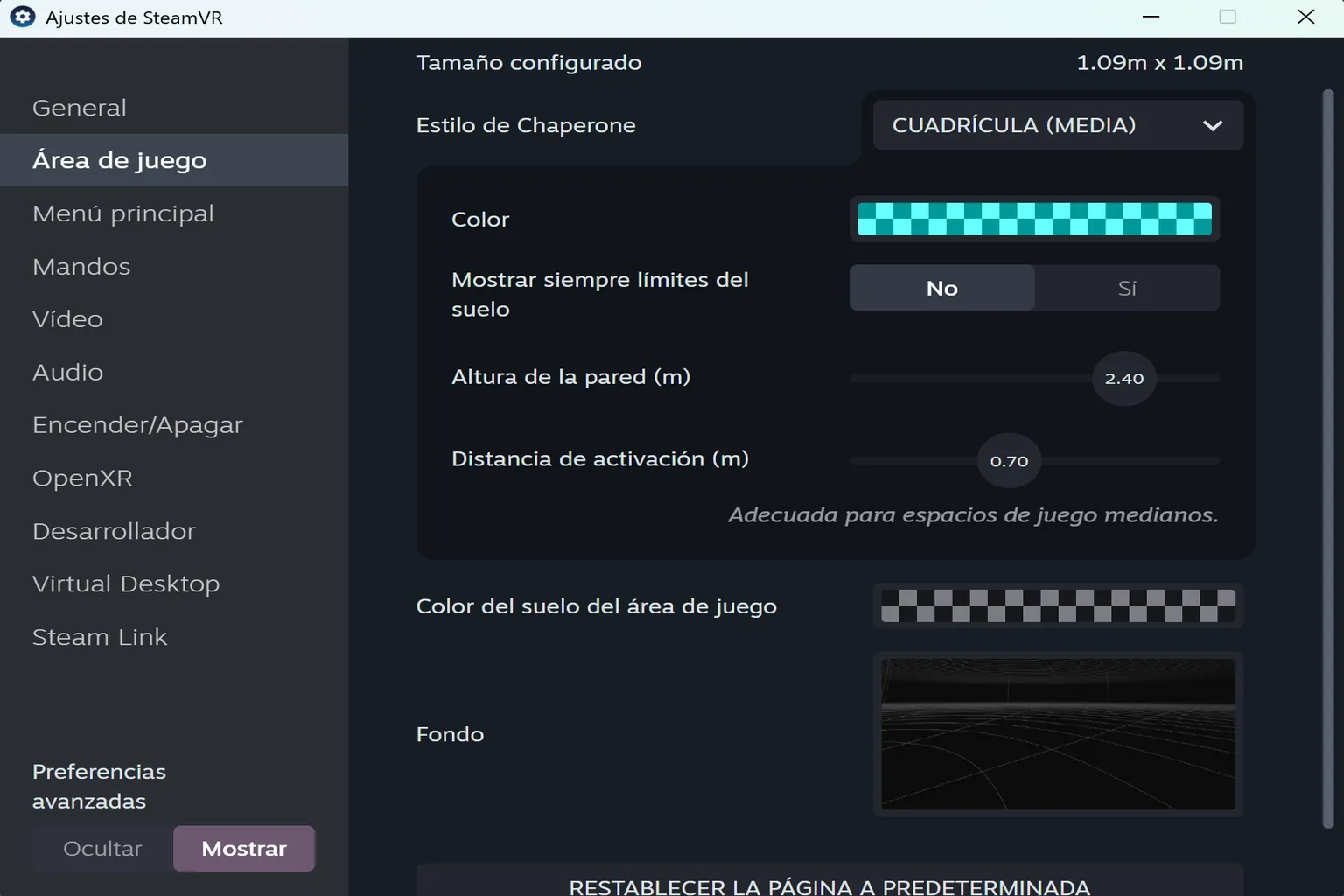Click the Distancia de activación (m) label
This screenshot has width=1344, height=896.
click(600, 459)
